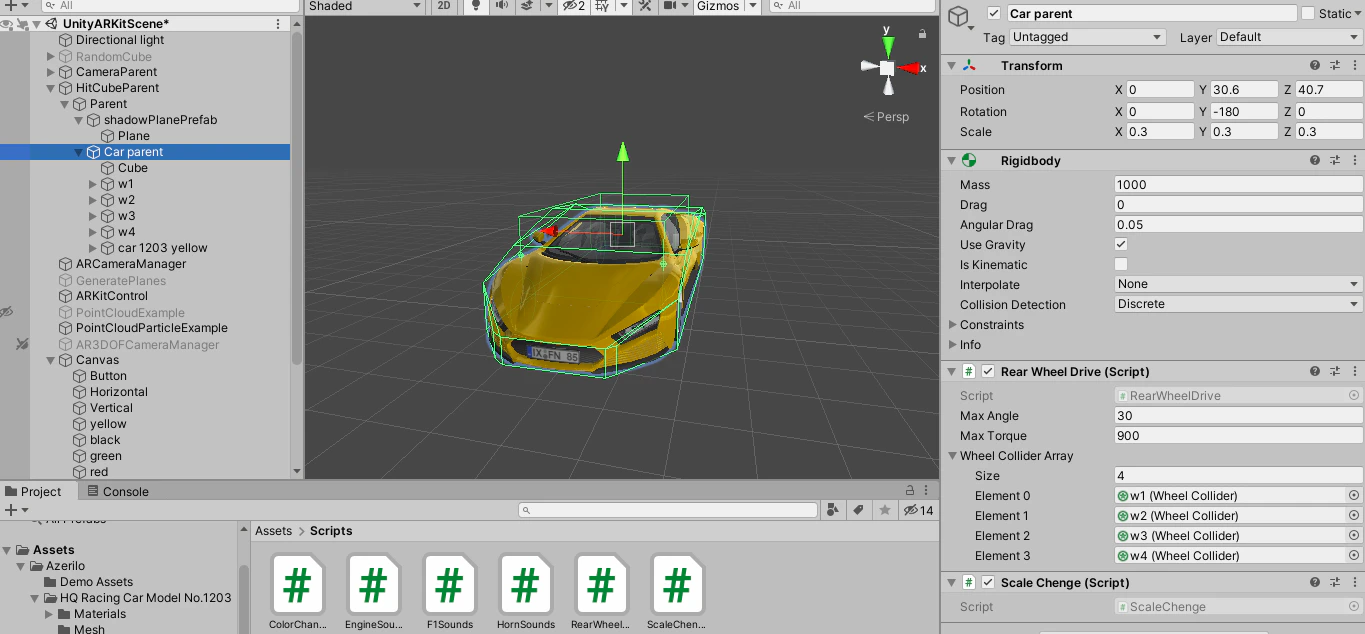Click Scale Chenge help icon
This screenshot has height=634, width=1365.
(1315, 583)
